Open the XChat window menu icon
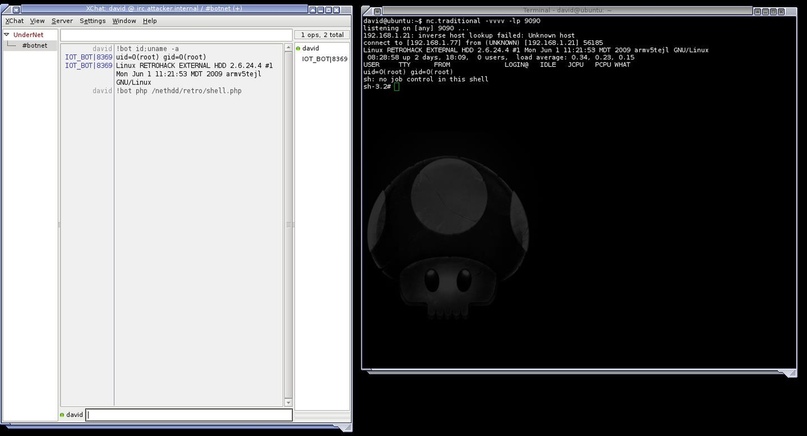This screenshot has height=436, width=807. [15, 9]
